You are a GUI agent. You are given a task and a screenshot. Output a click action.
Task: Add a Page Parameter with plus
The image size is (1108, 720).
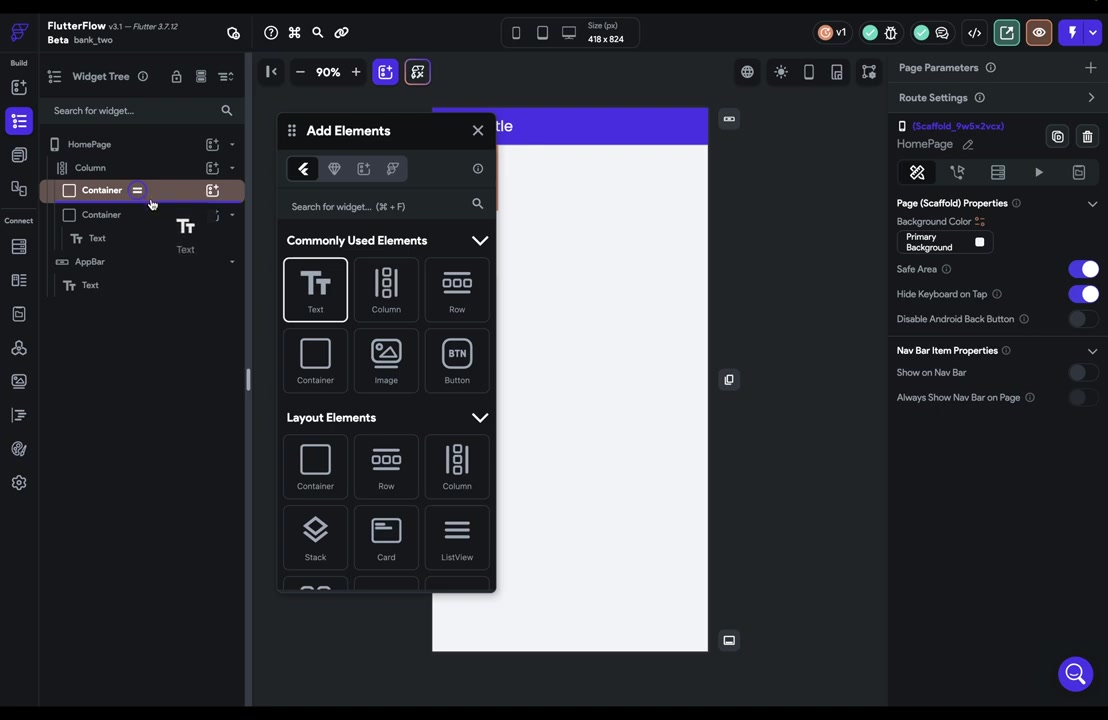pyautogui.click(x=1090, y=68)
